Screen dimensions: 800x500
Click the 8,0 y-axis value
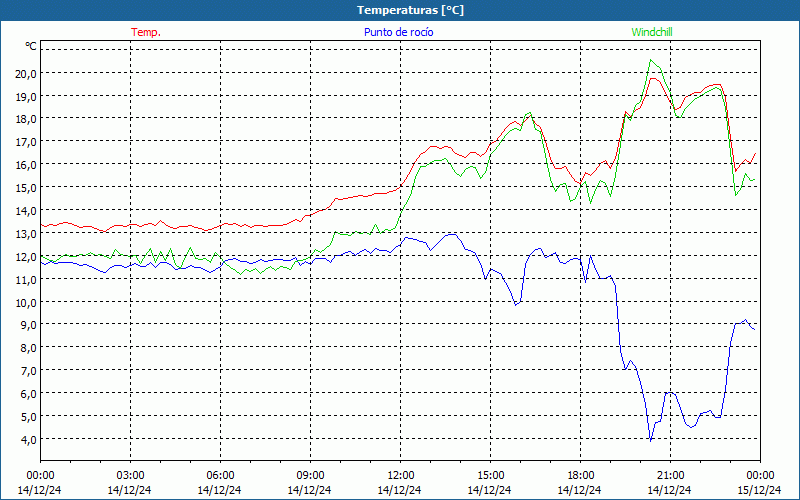click(28, 348)
